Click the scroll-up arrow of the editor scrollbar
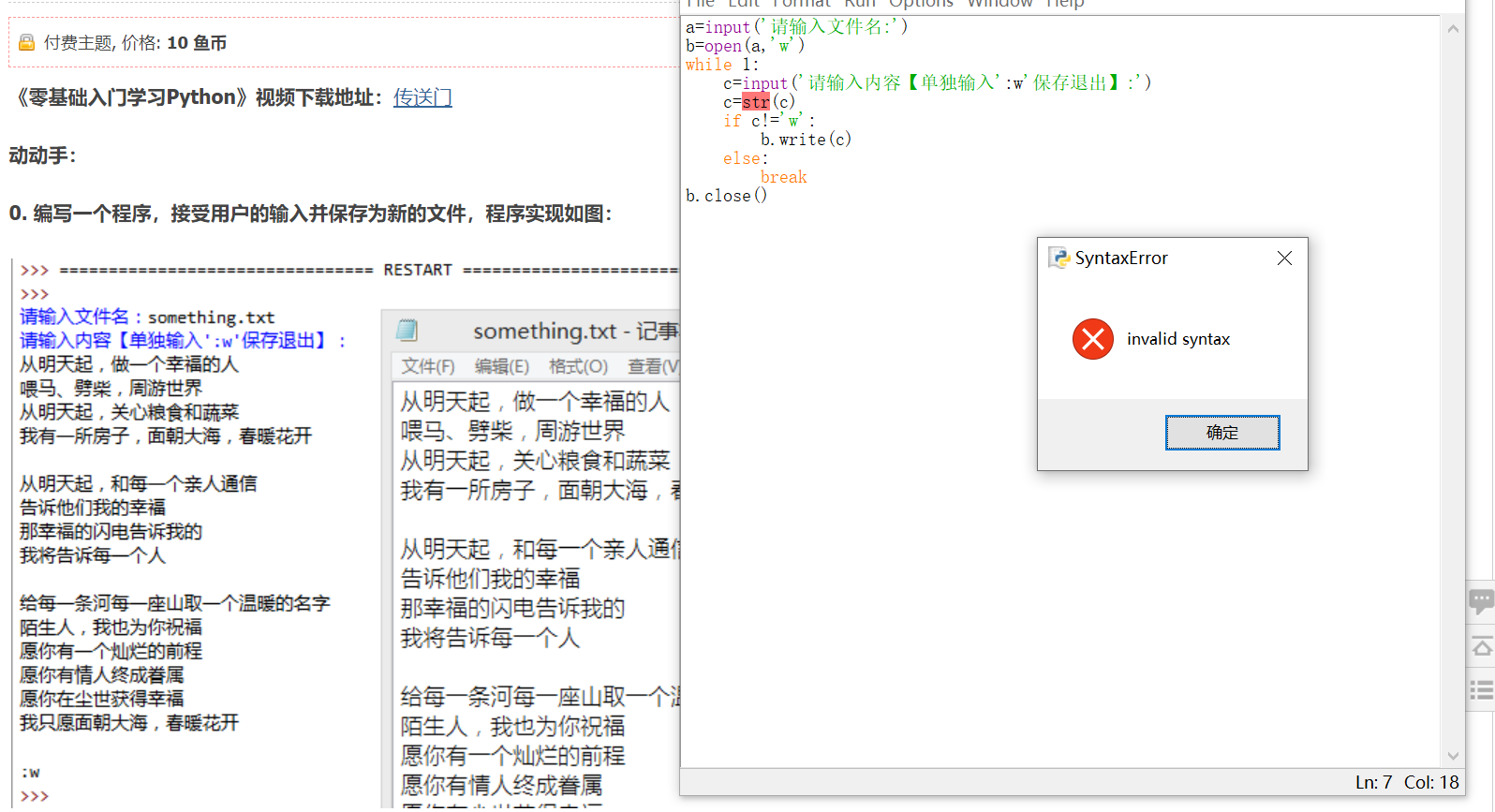This screenshot has width=1495, height=812. coord(1453,29)
